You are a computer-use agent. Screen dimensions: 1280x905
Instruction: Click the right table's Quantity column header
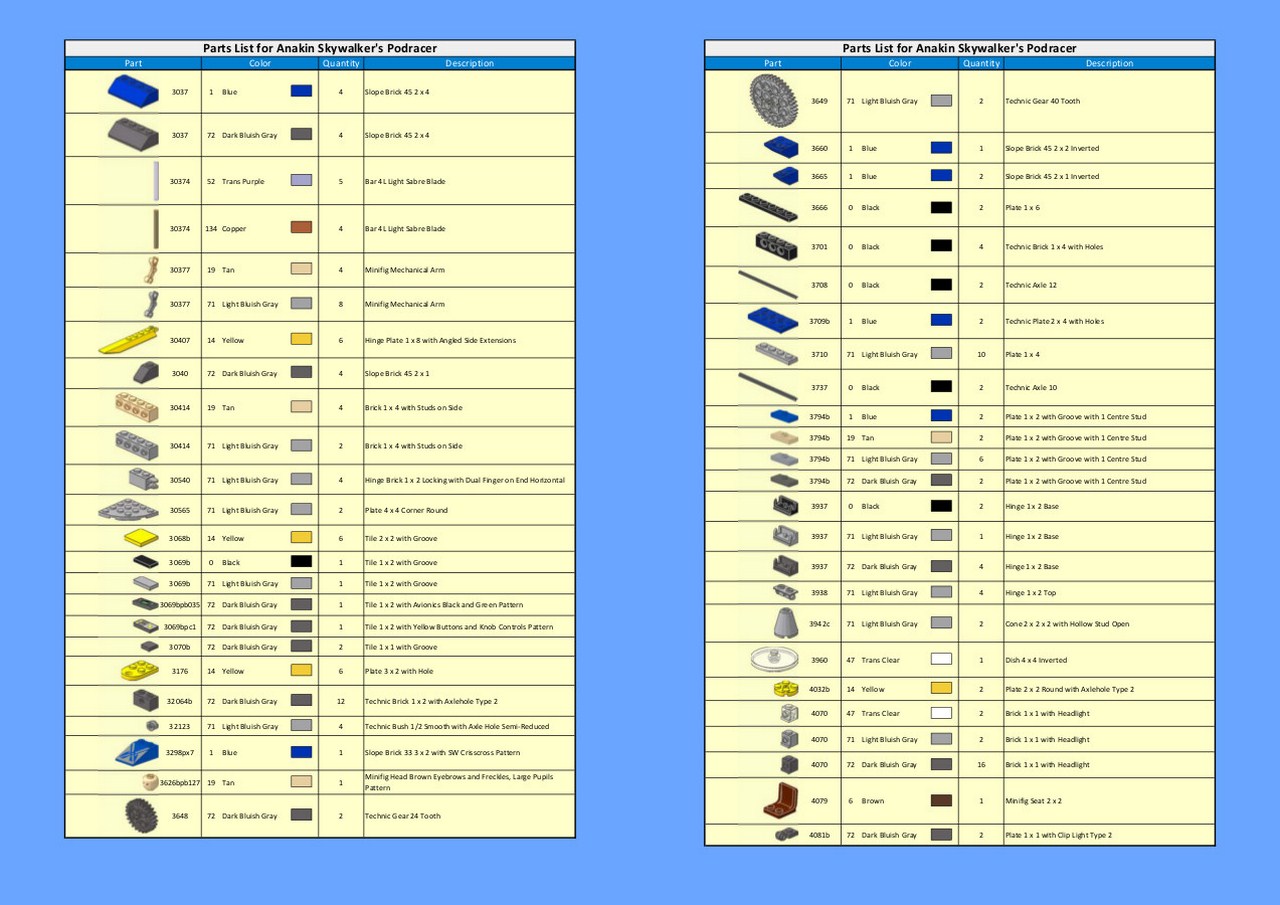[x=981, y=63]
